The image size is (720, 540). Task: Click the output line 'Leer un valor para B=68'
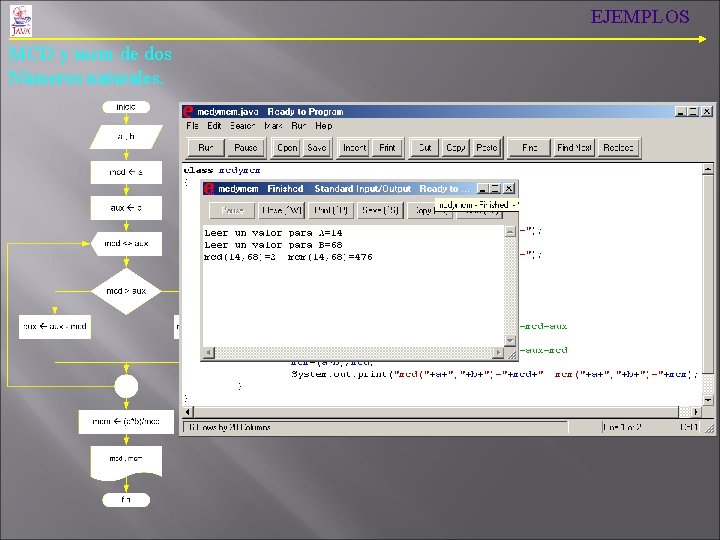(x=273, y=245)
